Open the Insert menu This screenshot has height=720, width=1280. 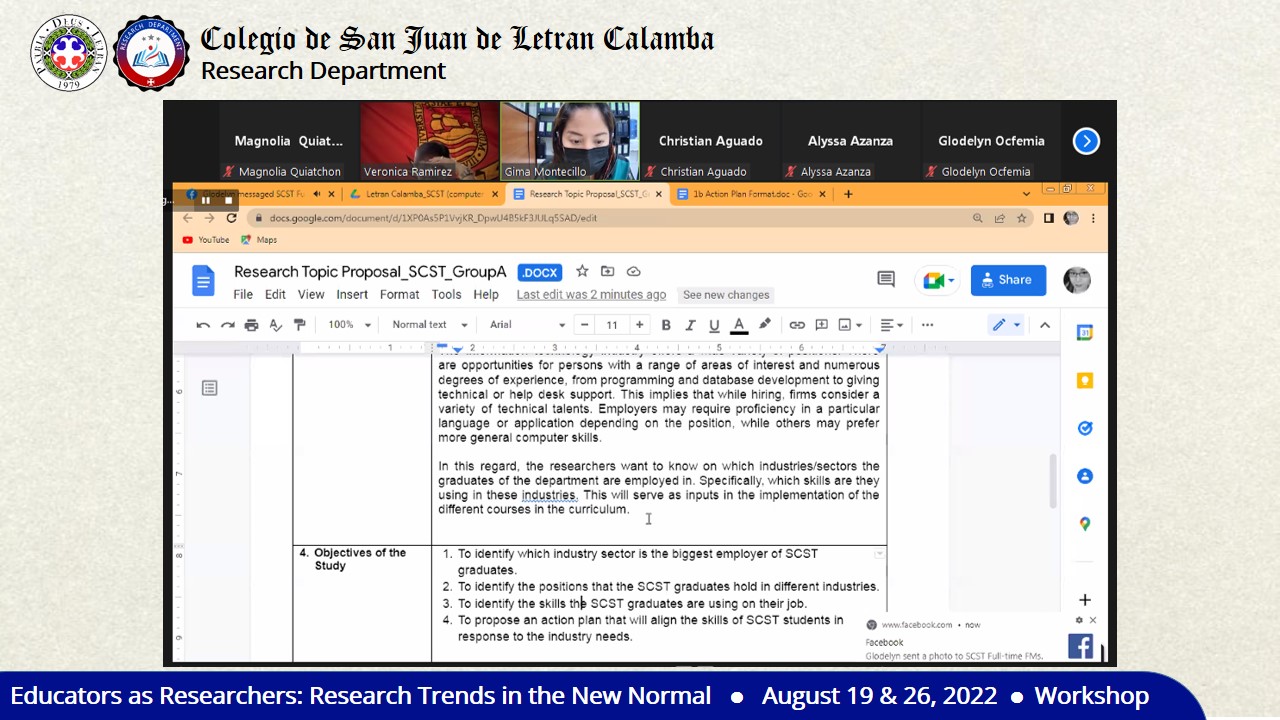pos(352,295)
